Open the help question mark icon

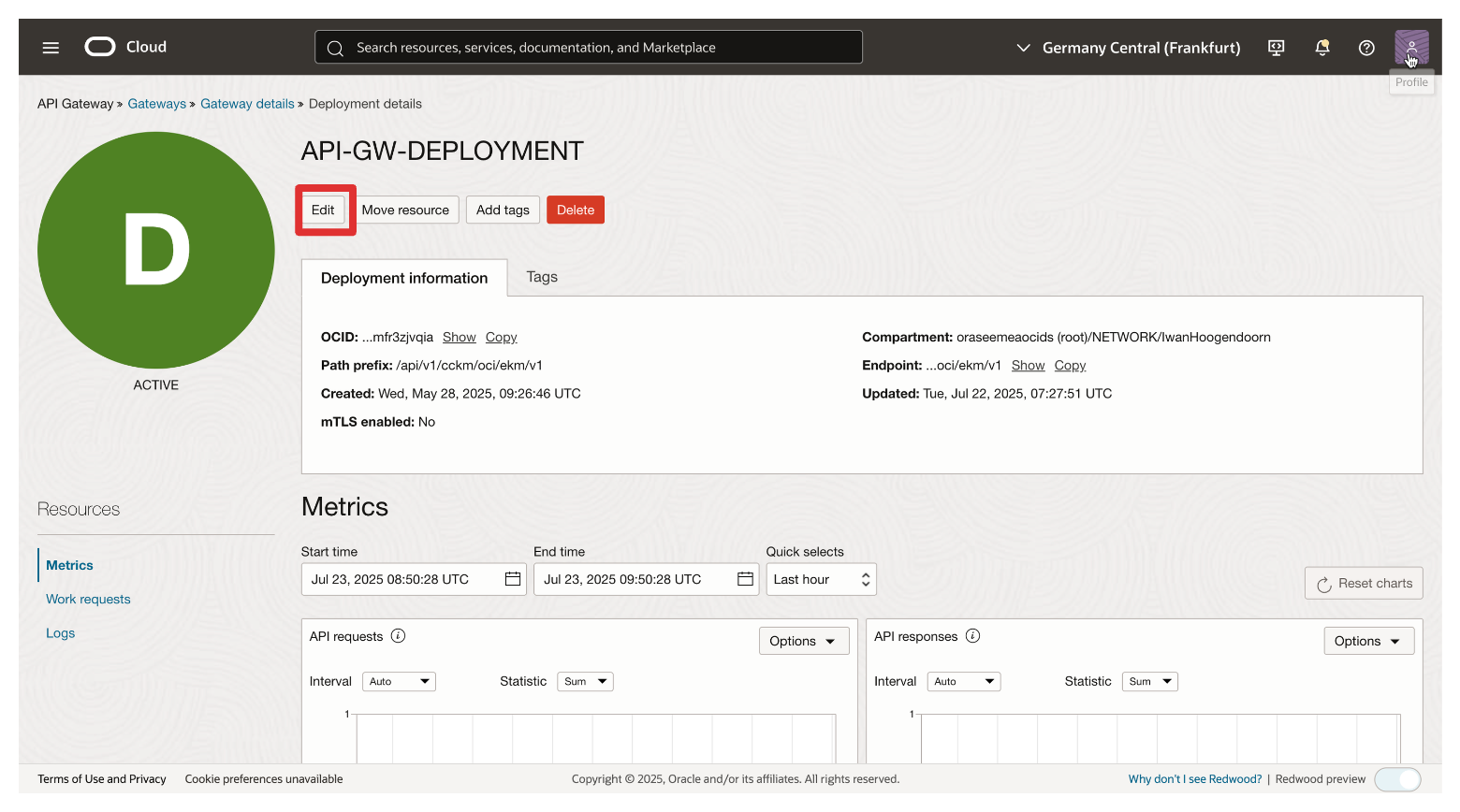click(x=1366, y=48)
